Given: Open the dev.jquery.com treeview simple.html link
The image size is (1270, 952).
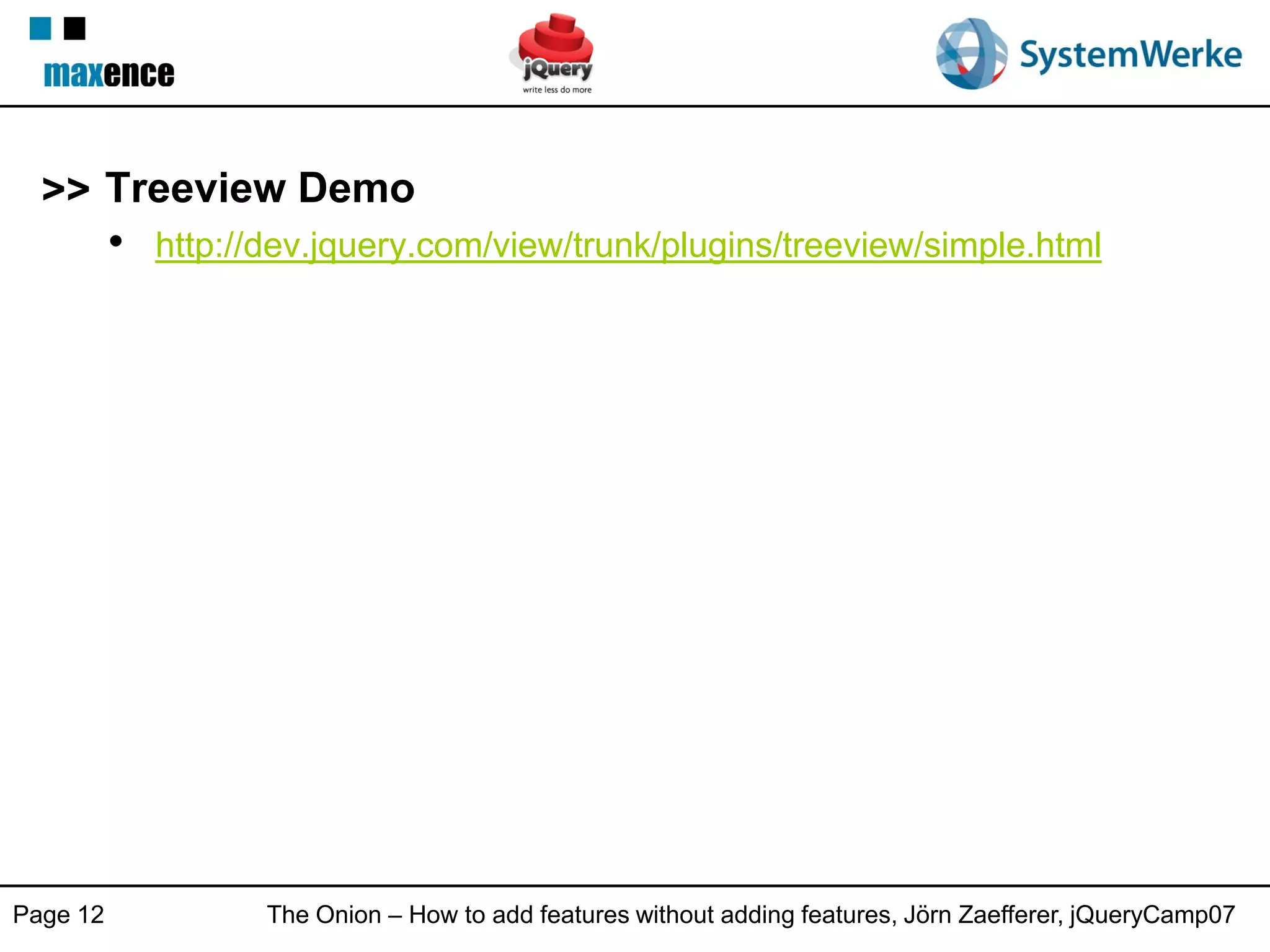Looking at the screenshot, I should (x=628, y=245).
